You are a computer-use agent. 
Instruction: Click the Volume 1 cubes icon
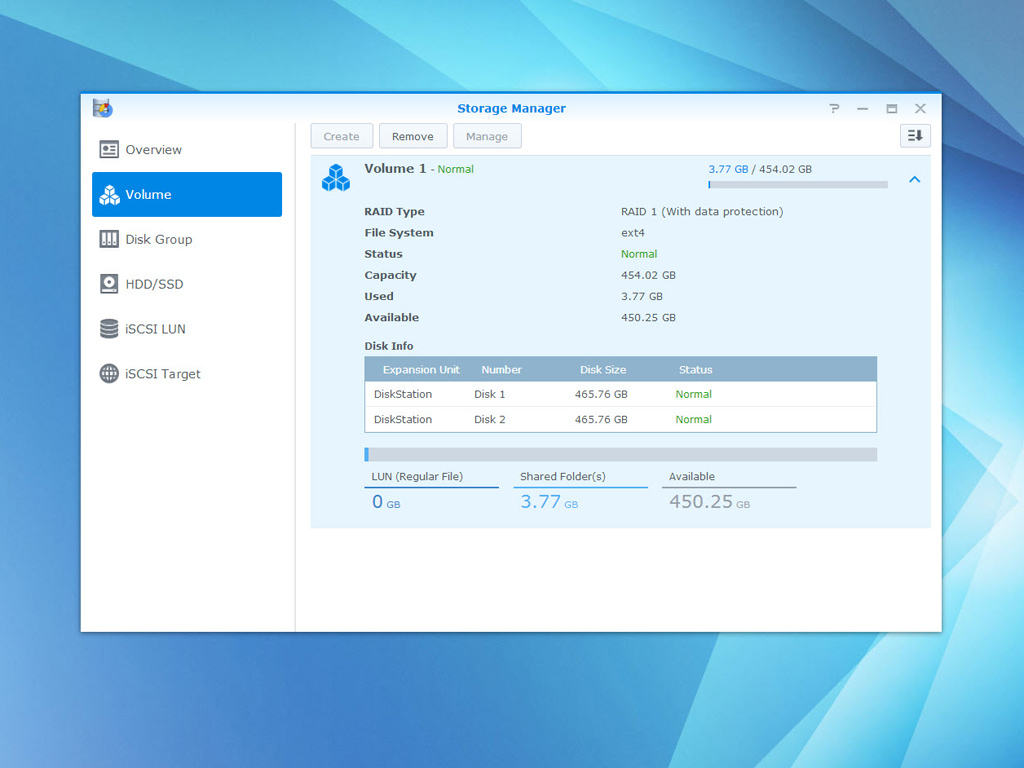click(x=336, y=178)
